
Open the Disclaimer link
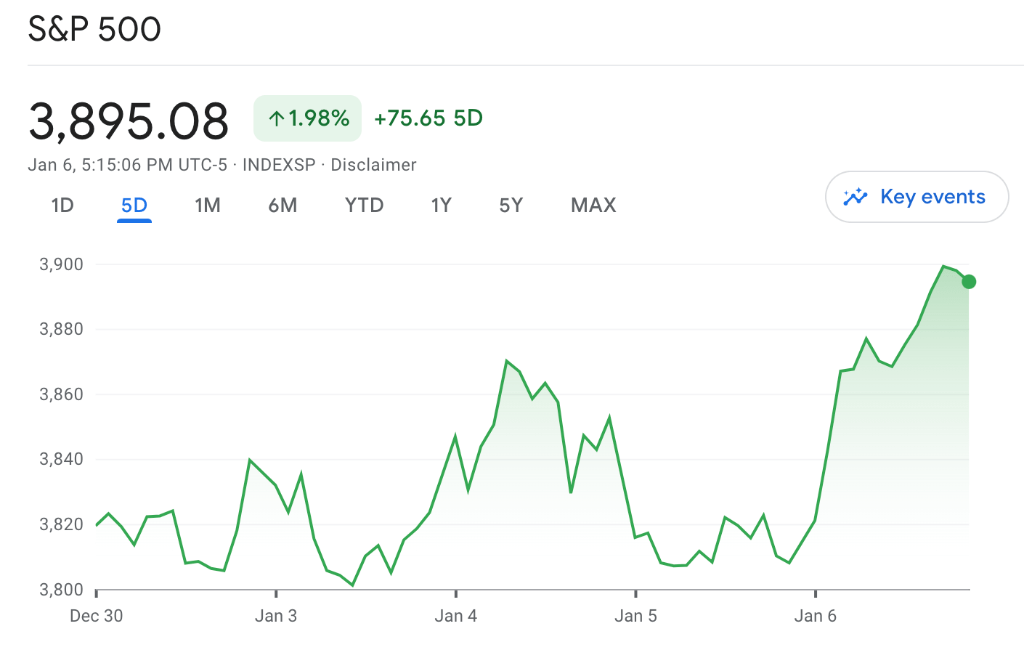click(x=373, y=165)
